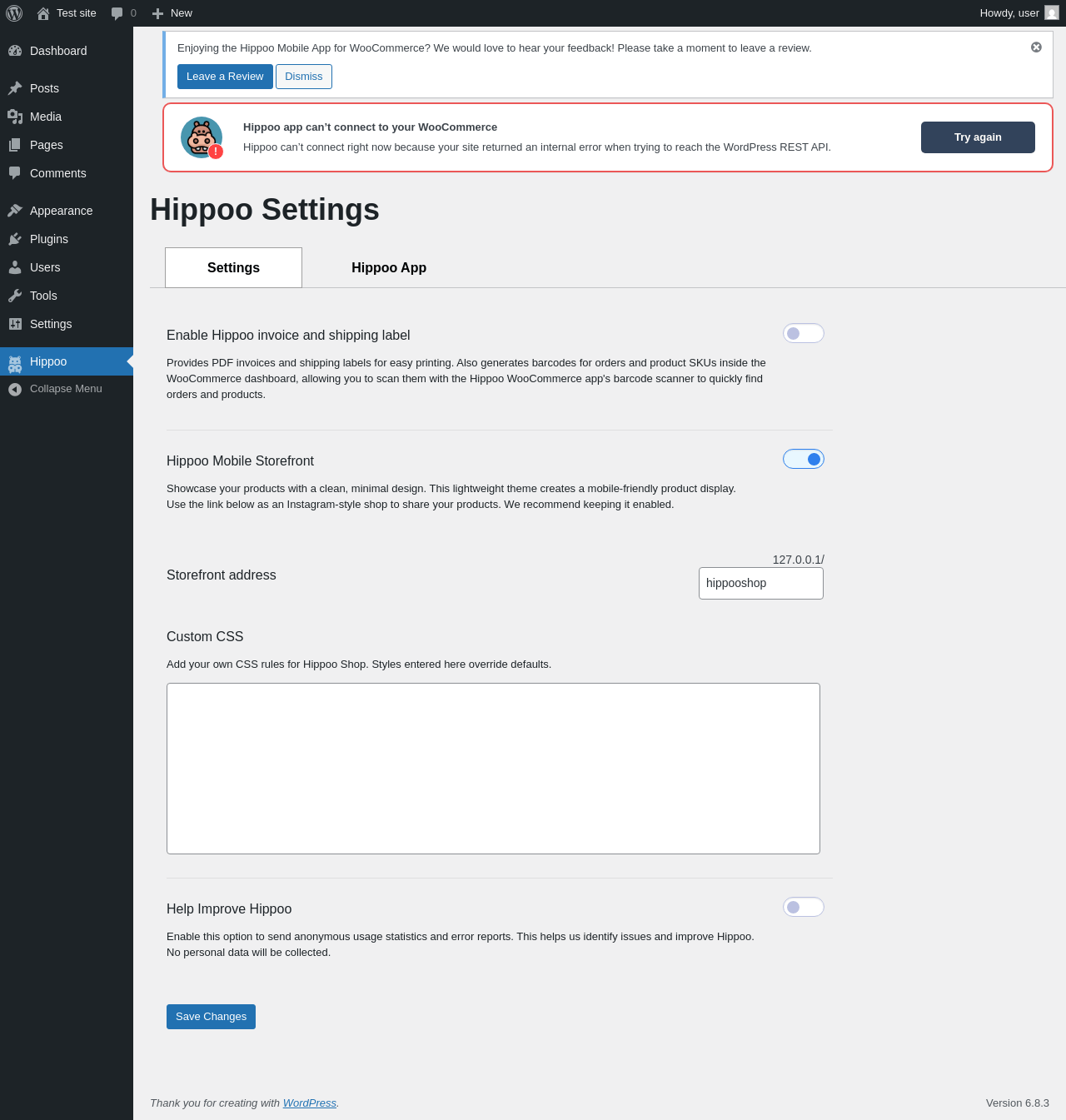1066x1120 pixels.
Task: Click the Save Changes button
Action: (211, 1017)
